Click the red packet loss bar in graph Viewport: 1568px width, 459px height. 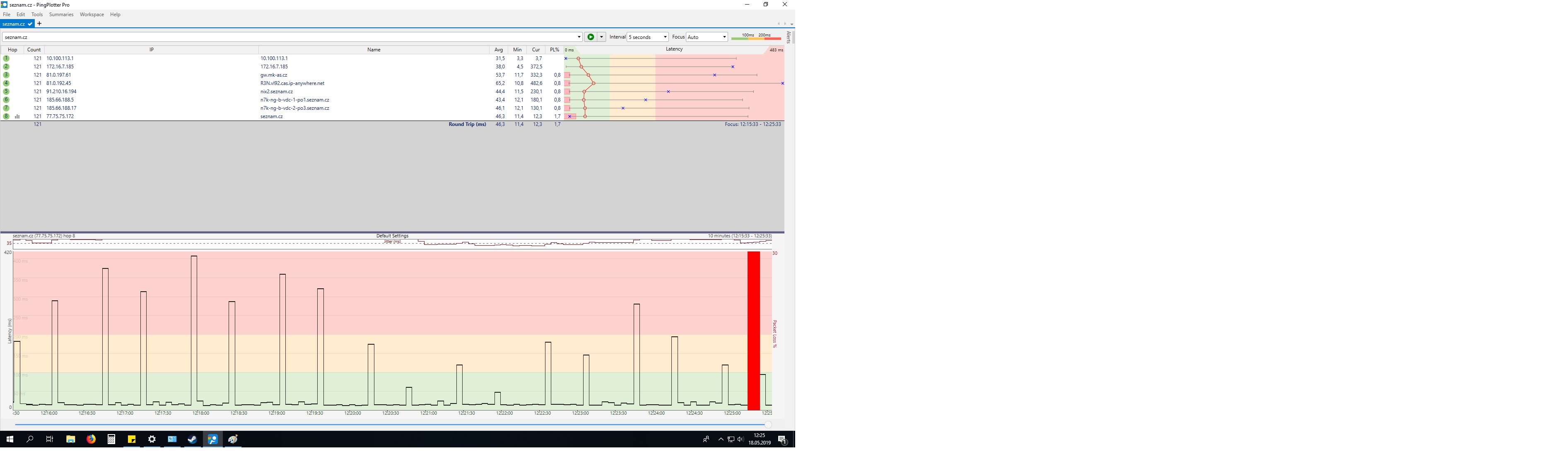[754, 331]
